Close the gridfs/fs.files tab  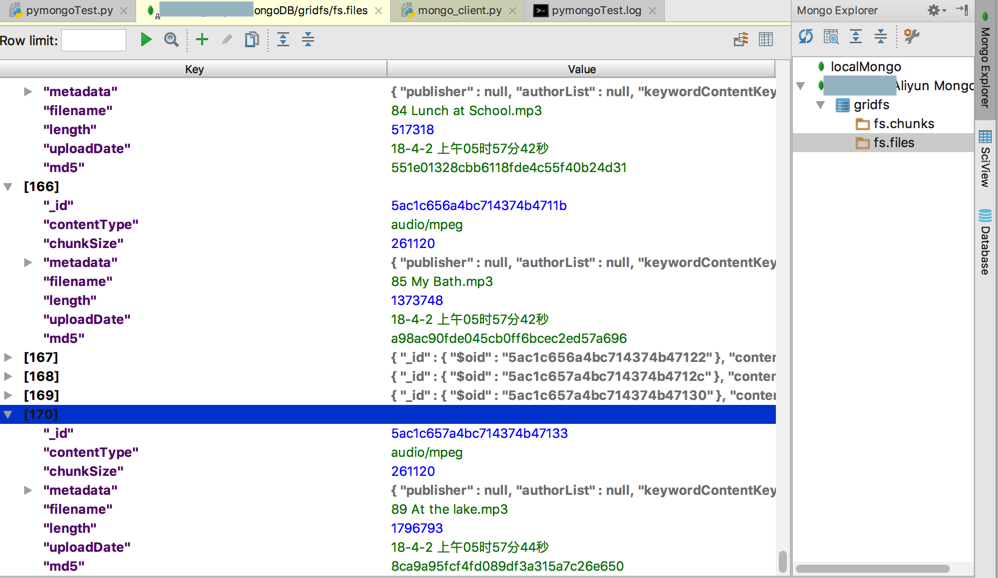pyautogui.click(x=379, y=11)
